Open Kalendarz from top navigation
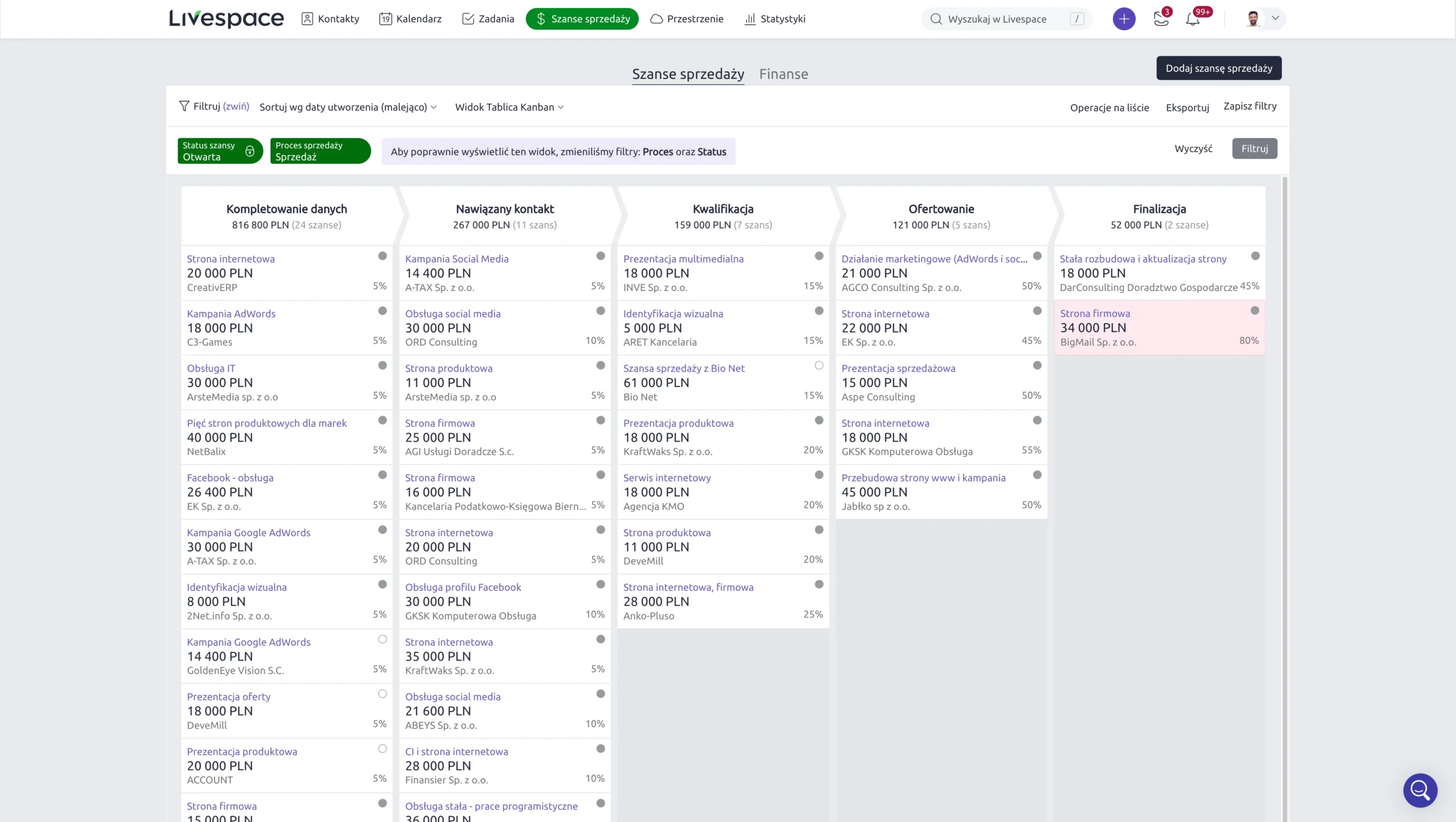This screenshot has height=822, width=1456. point(410,19)
